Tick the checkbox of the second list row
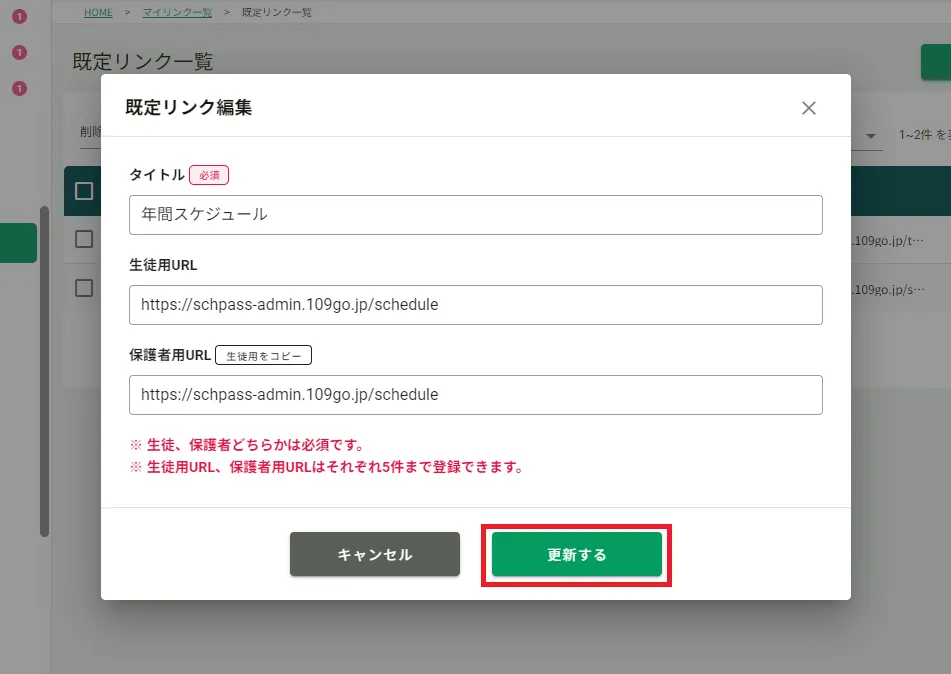 pos(84,288)
